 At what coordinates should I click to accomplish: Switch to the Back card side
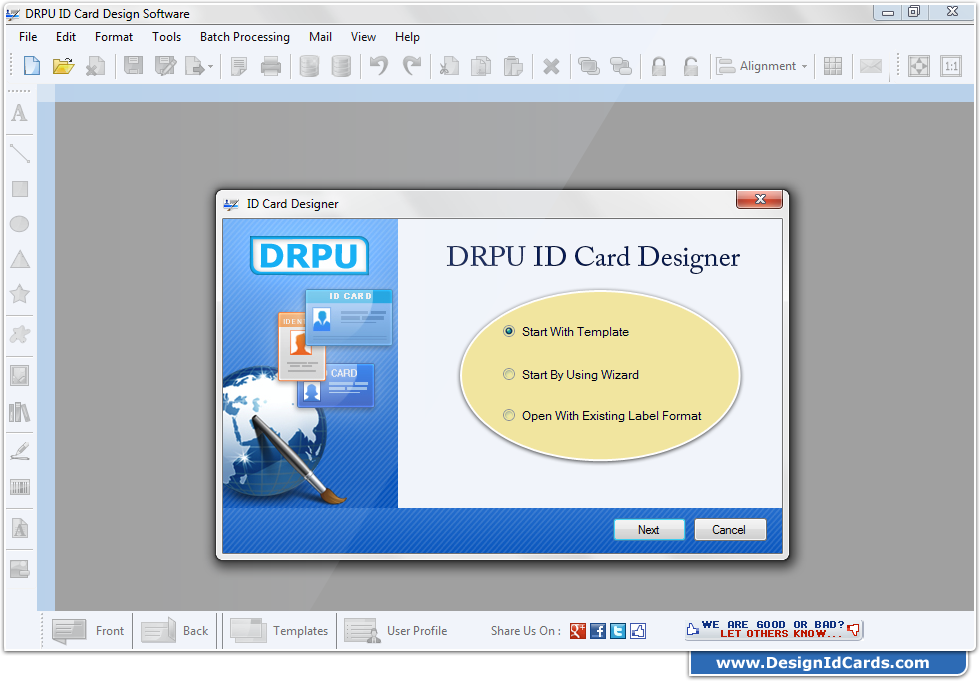click(x=174, y=631)
